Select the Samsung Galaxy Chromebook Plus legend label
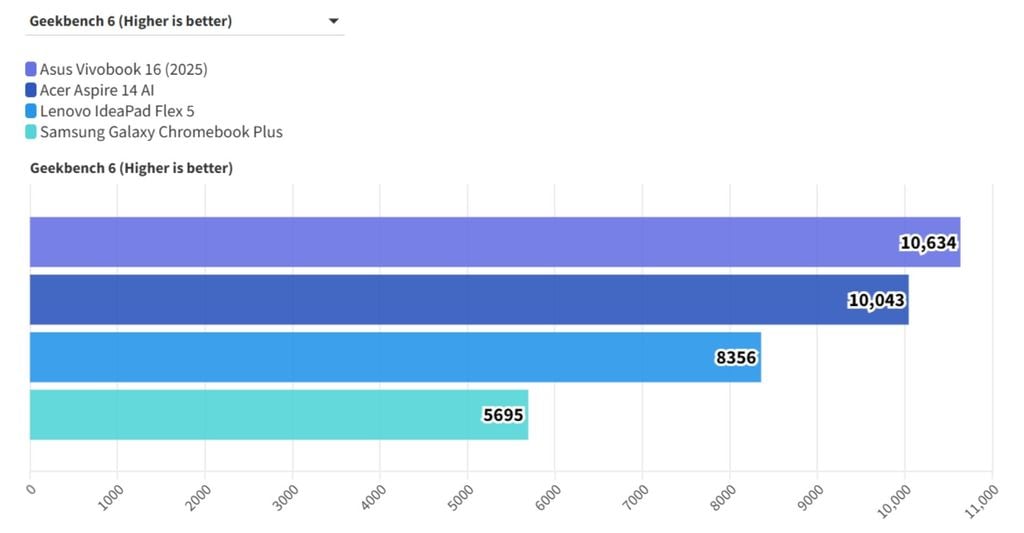Viewport: 1024px width, 533px height. pyautogui.click(x=161, y=132)
